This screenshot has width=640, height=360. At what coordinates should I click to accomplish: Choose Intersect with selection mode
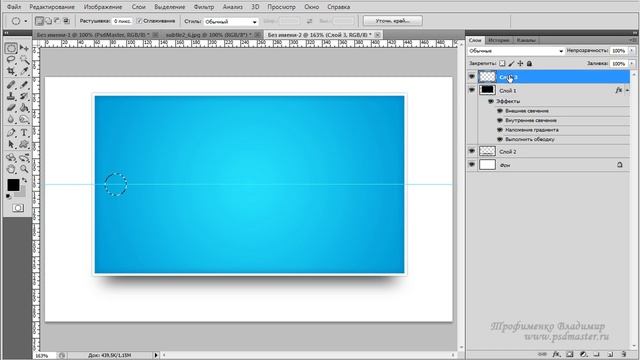tap(67, 21)
